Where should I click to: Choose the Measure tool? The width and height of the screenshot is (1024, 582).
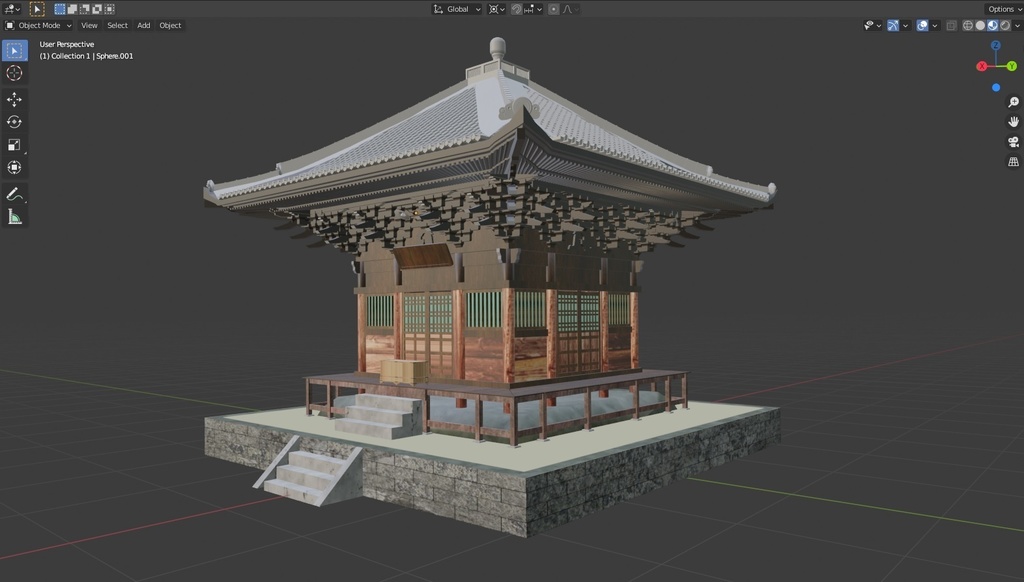click(14, 217)
